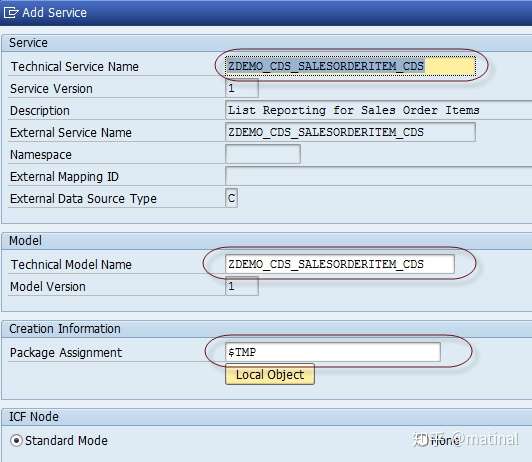This screenshot has width=532, height=462.
Task: Click the Technical Service Name label
Action: point(74,66)
